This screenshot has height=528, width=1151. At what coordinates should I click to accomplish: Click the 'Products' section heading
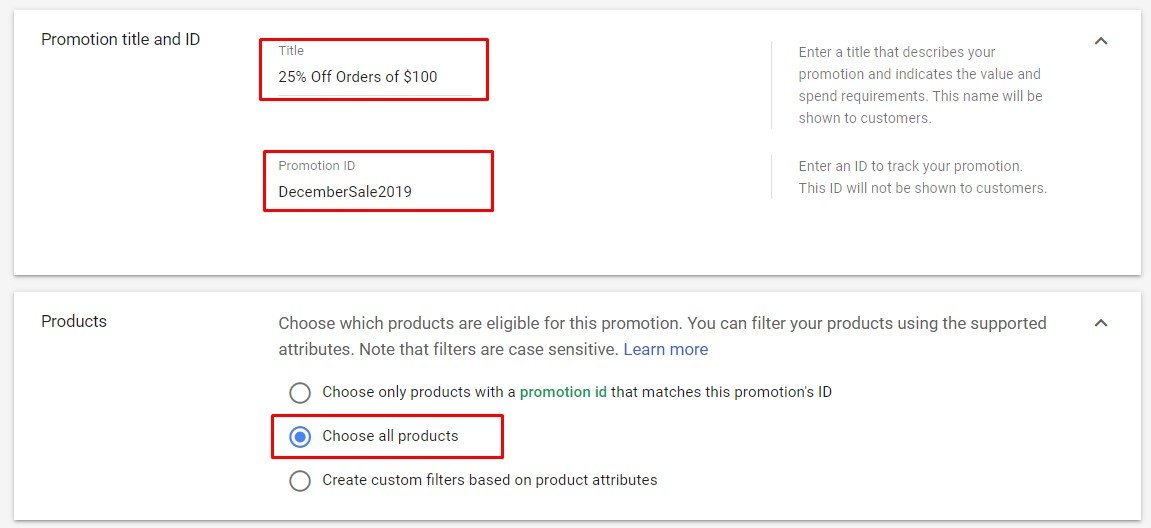click(x=74, y=321)
